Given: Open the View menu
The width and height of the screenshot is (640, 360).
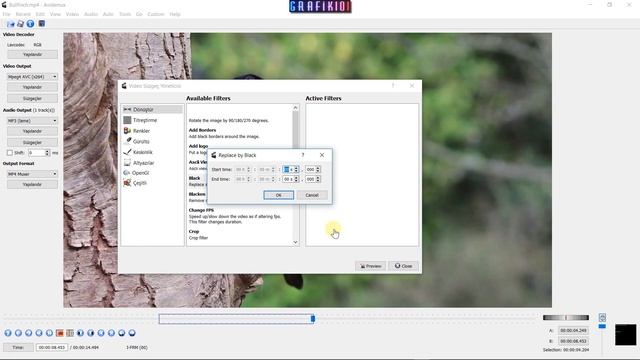Looking at the screenshot, I should pyautogui.click(x=55, y=14).
